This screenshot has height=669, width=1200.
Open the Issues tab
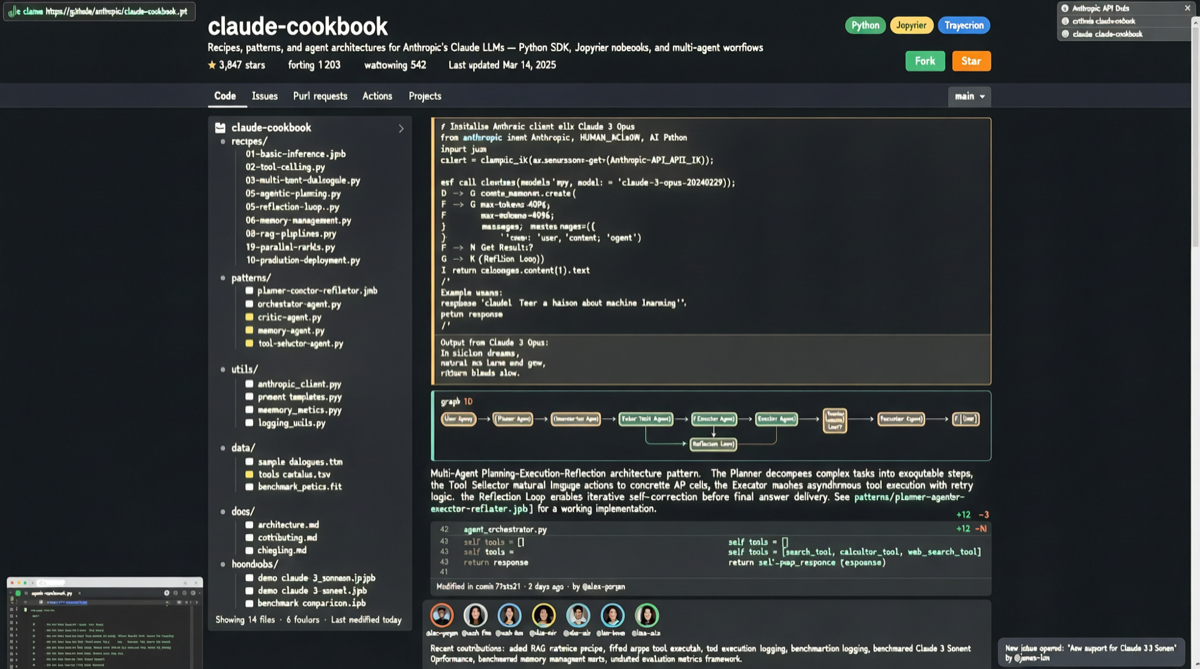click(x=265, y=96)
